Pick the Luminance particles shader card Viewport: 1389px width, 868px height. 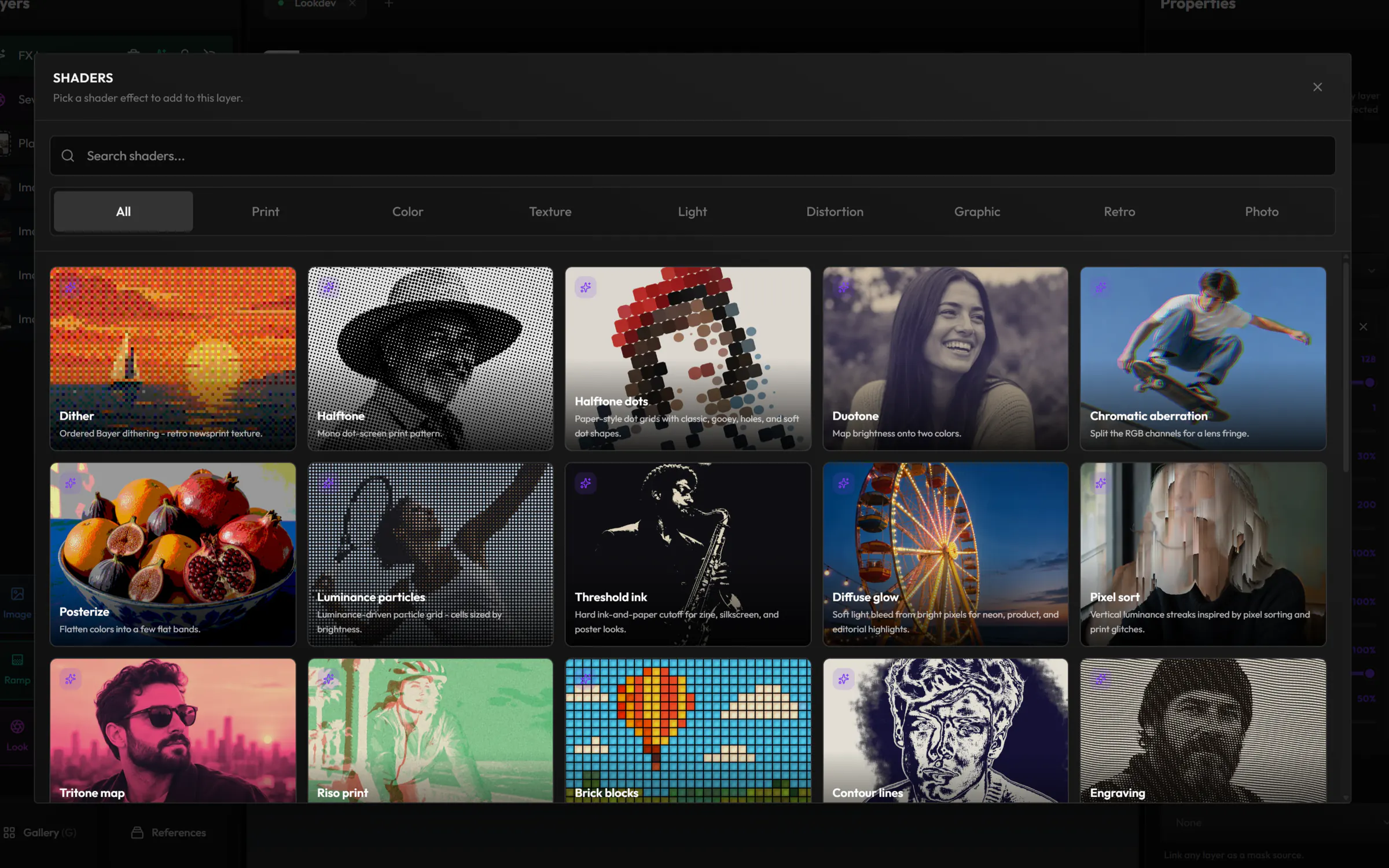pos(431,554)
